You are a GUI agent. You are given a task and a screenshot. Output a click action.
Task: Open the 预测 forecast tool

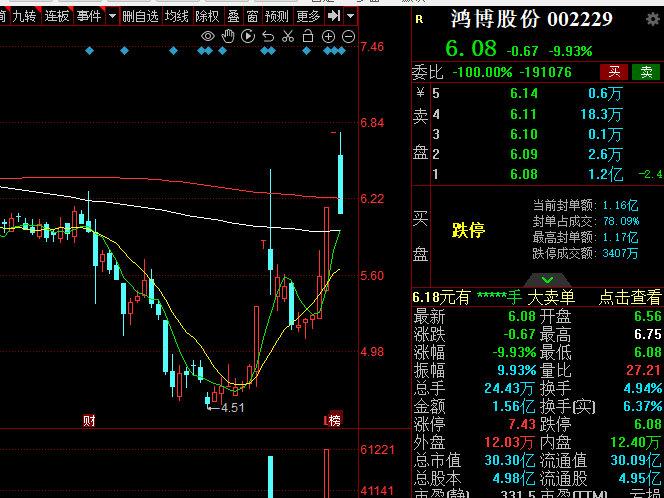pyautogui.click(x=277, y=17)
